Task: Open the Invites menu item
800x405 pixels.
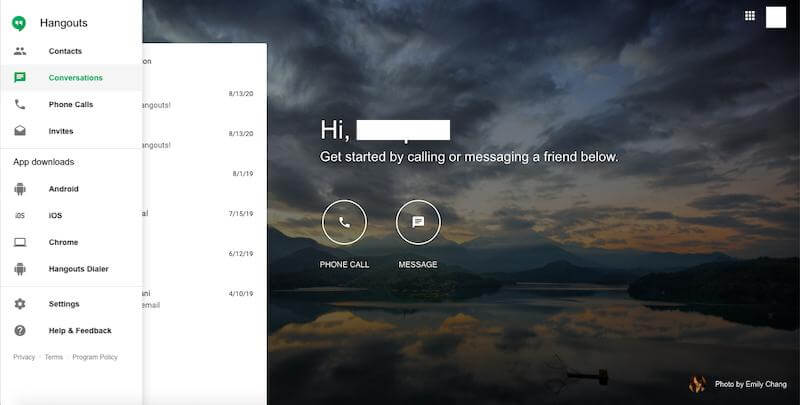Action: click(71, 131)
